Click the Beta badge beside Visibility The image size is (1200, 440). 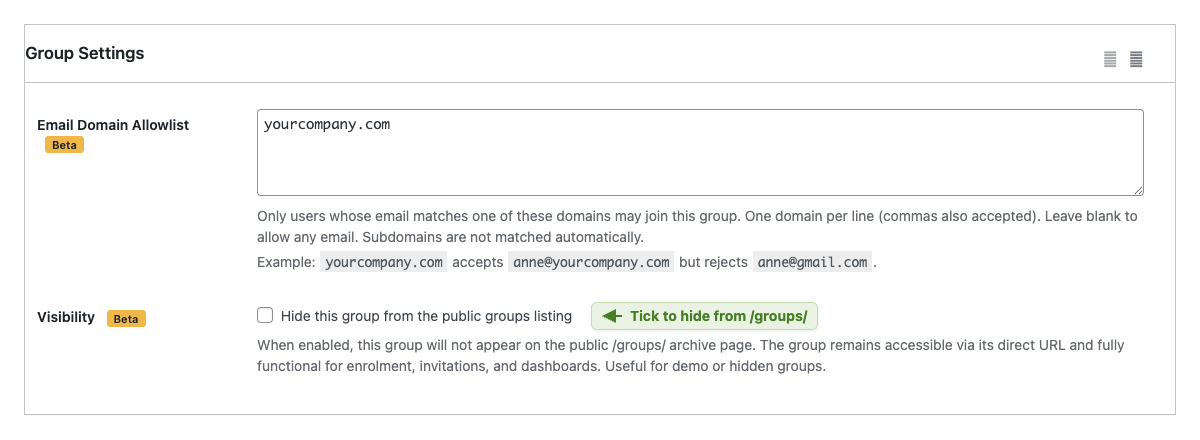126,318
